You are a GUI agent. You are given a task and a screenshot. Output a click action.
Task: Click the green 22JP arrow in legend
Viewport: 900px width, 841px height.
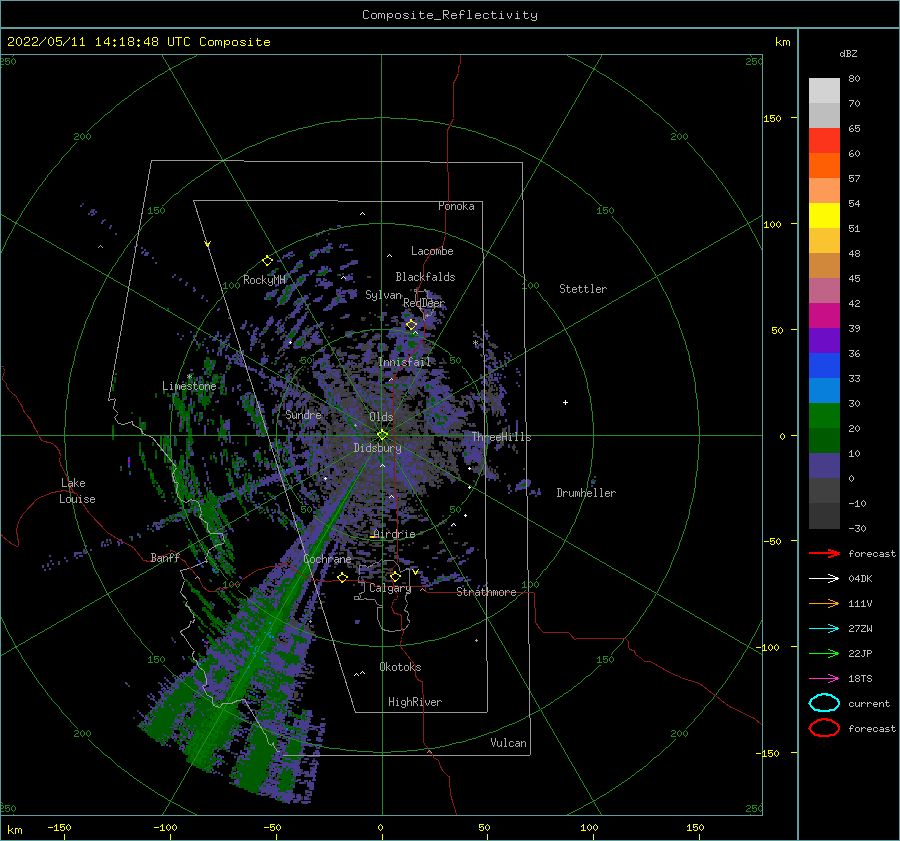coord(824,653)
